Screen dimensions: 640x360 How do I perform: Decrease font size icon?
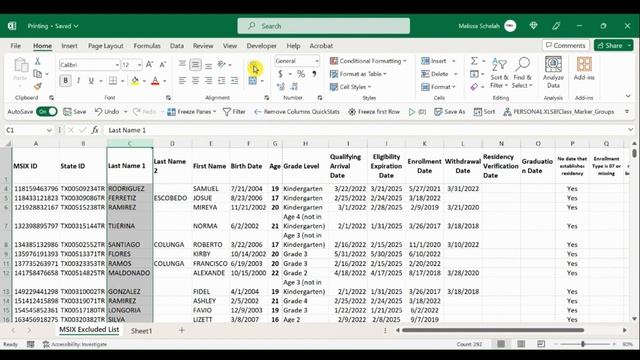coord(162,64)
